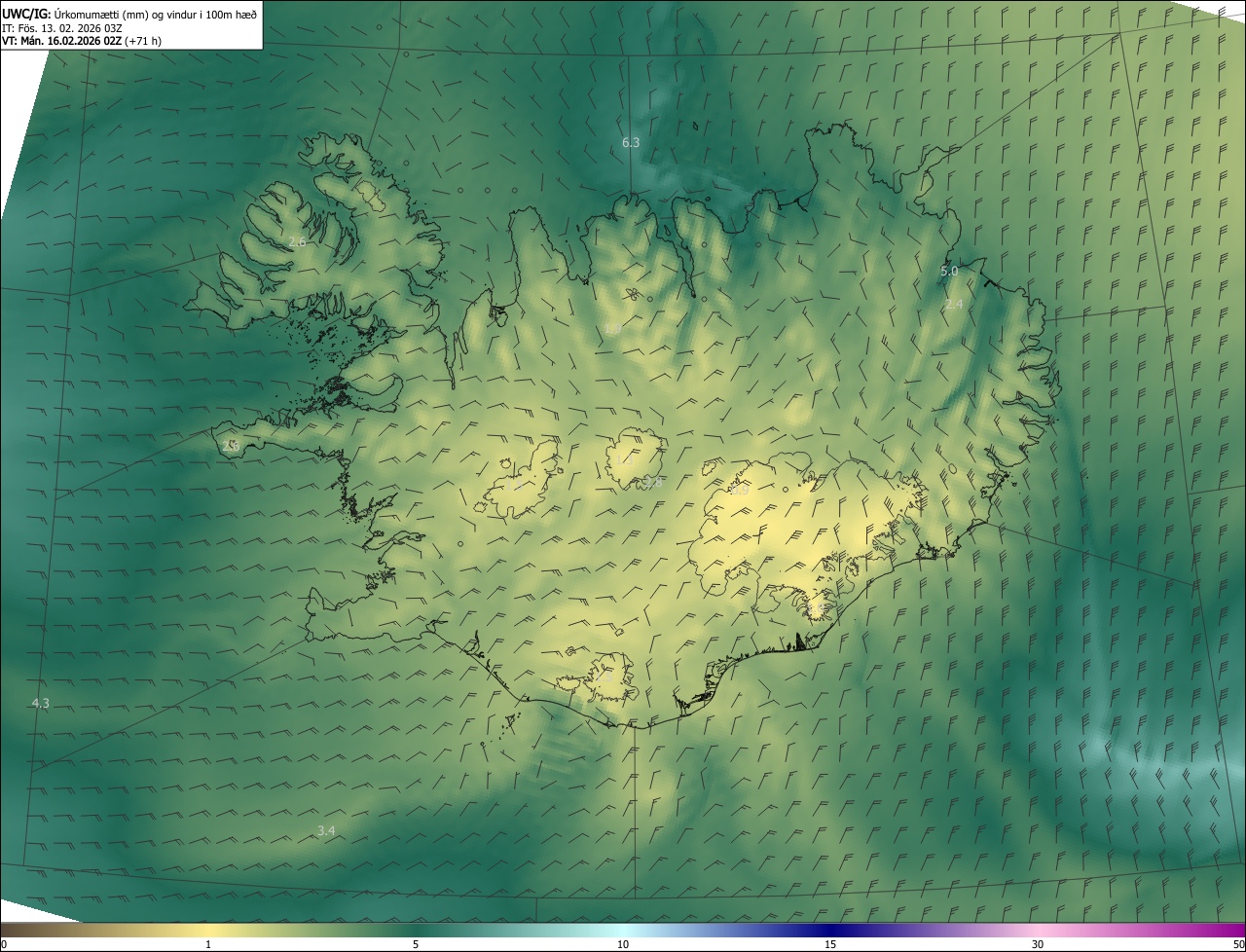Screen dimensions: 1246x952
Task: Click the 50 label on the color scale
Action: pyautogui.click(x=1238, y=944)
